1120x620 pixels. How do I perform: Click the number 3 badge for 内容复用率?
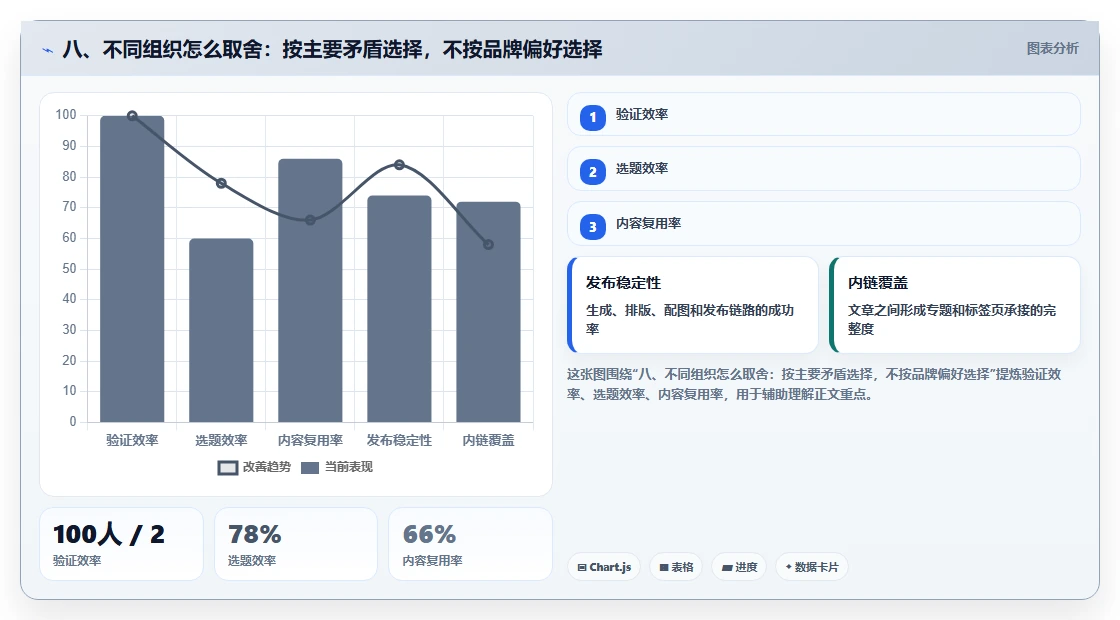[593, 227]
